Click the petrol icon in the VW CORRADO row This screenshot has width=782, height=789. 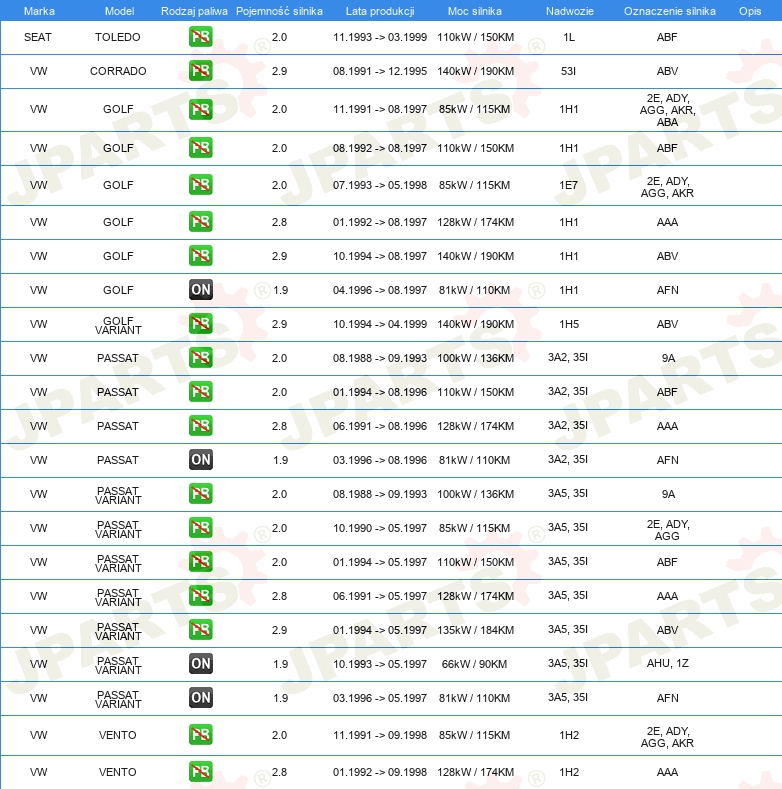tap(201, 70)
